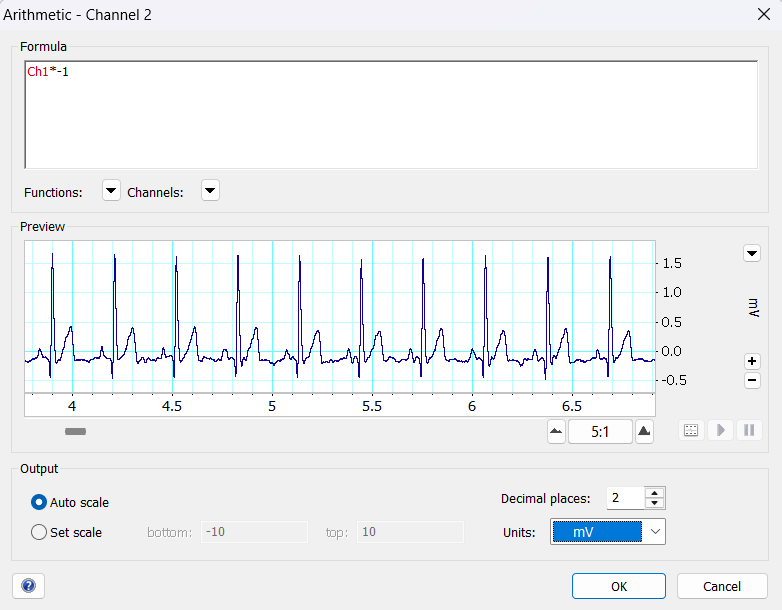
Task: Zoom out the amplitude axis with minus button
Action: coord(752,380)
